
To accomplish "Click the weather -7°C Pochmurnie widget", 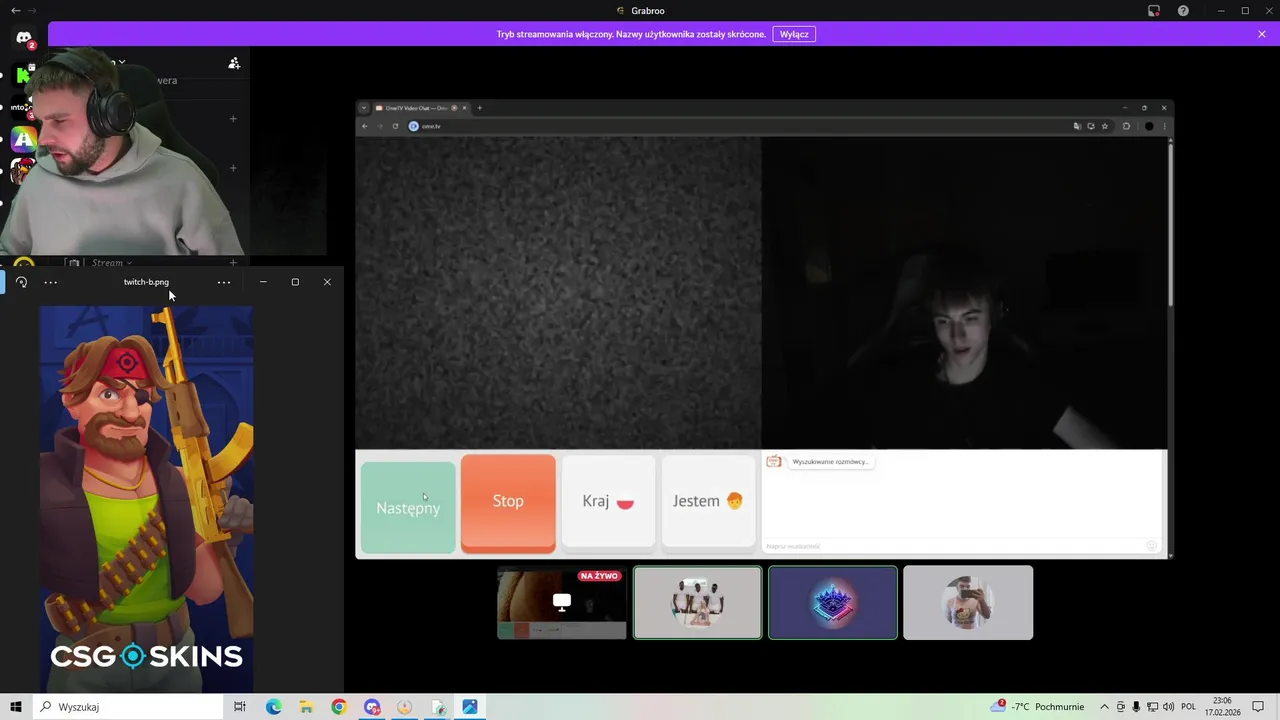I will (1037, 707).
